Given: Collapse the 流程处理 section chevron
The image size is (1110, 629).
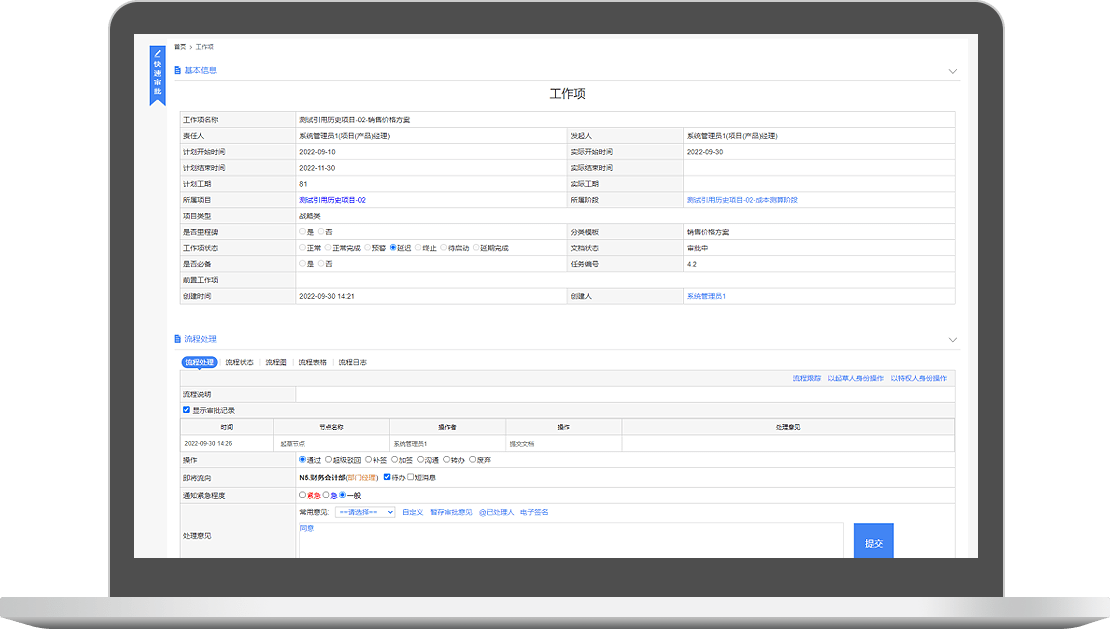Looking at the screenshot, I should pos(952,340).
